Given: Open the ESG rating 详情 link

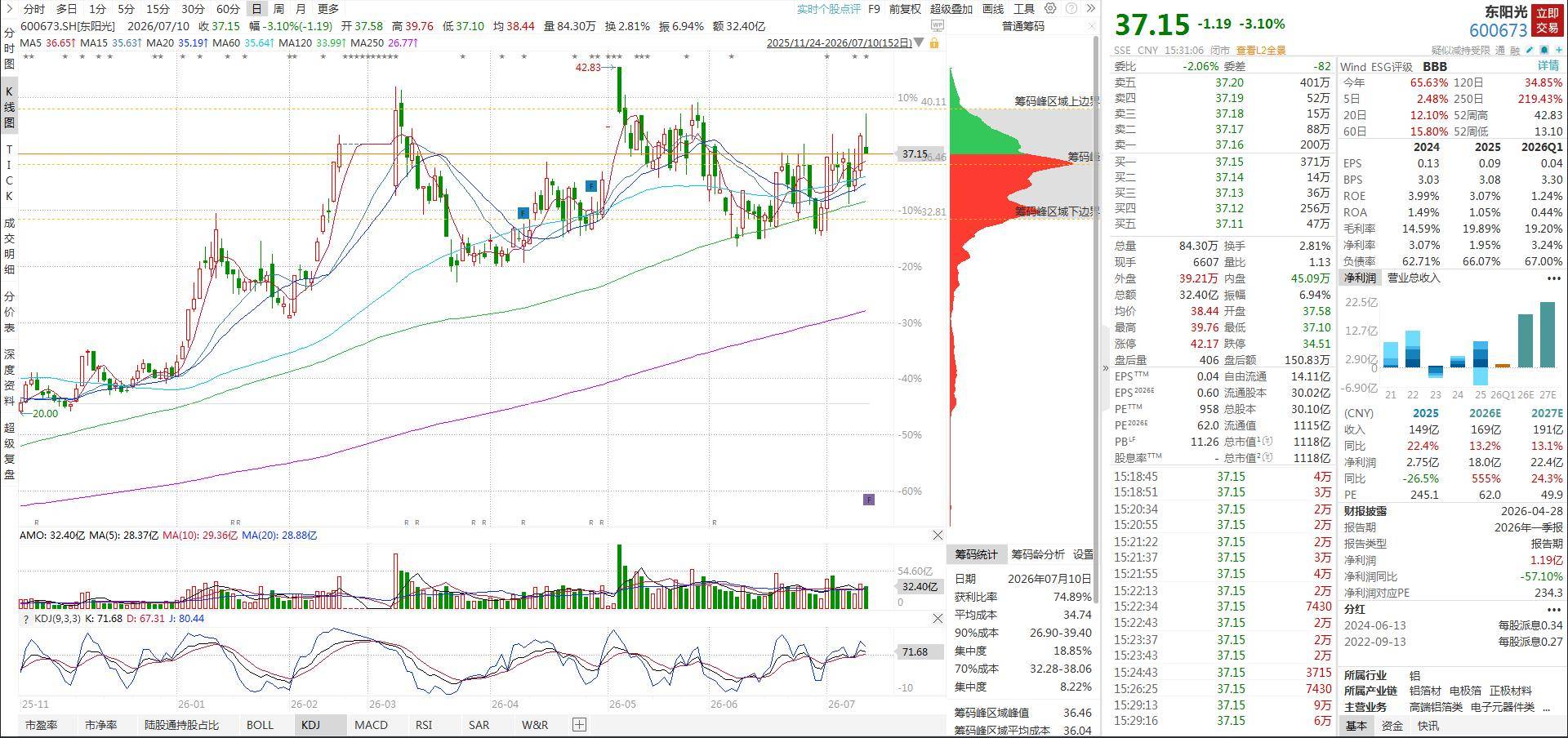Looking at the screenshot, I should tap(1548, 66).
